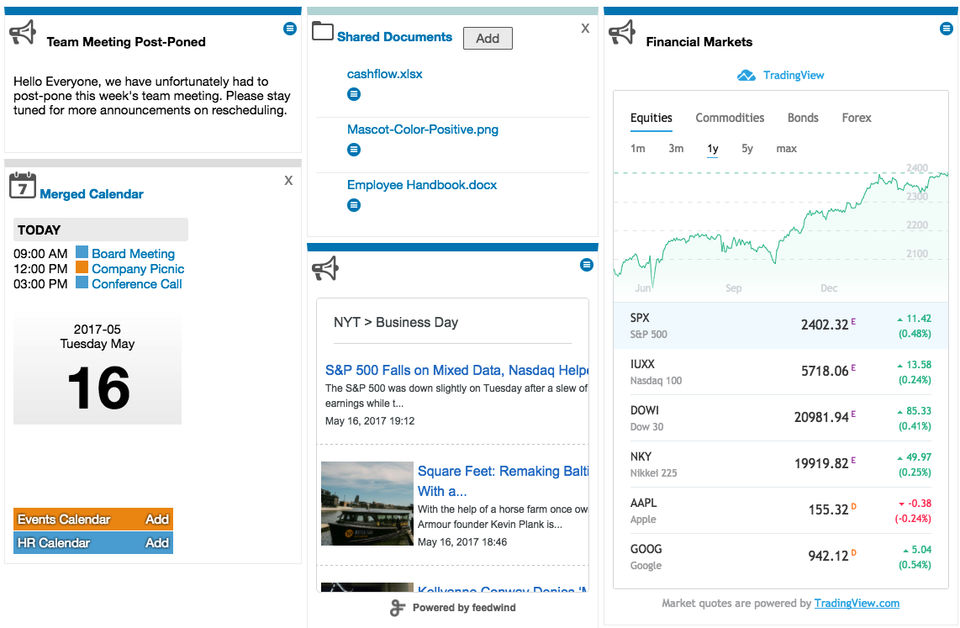This screenshot has width=960, height=628.
Task: Open the TradingView.com link
Action: 856,603
